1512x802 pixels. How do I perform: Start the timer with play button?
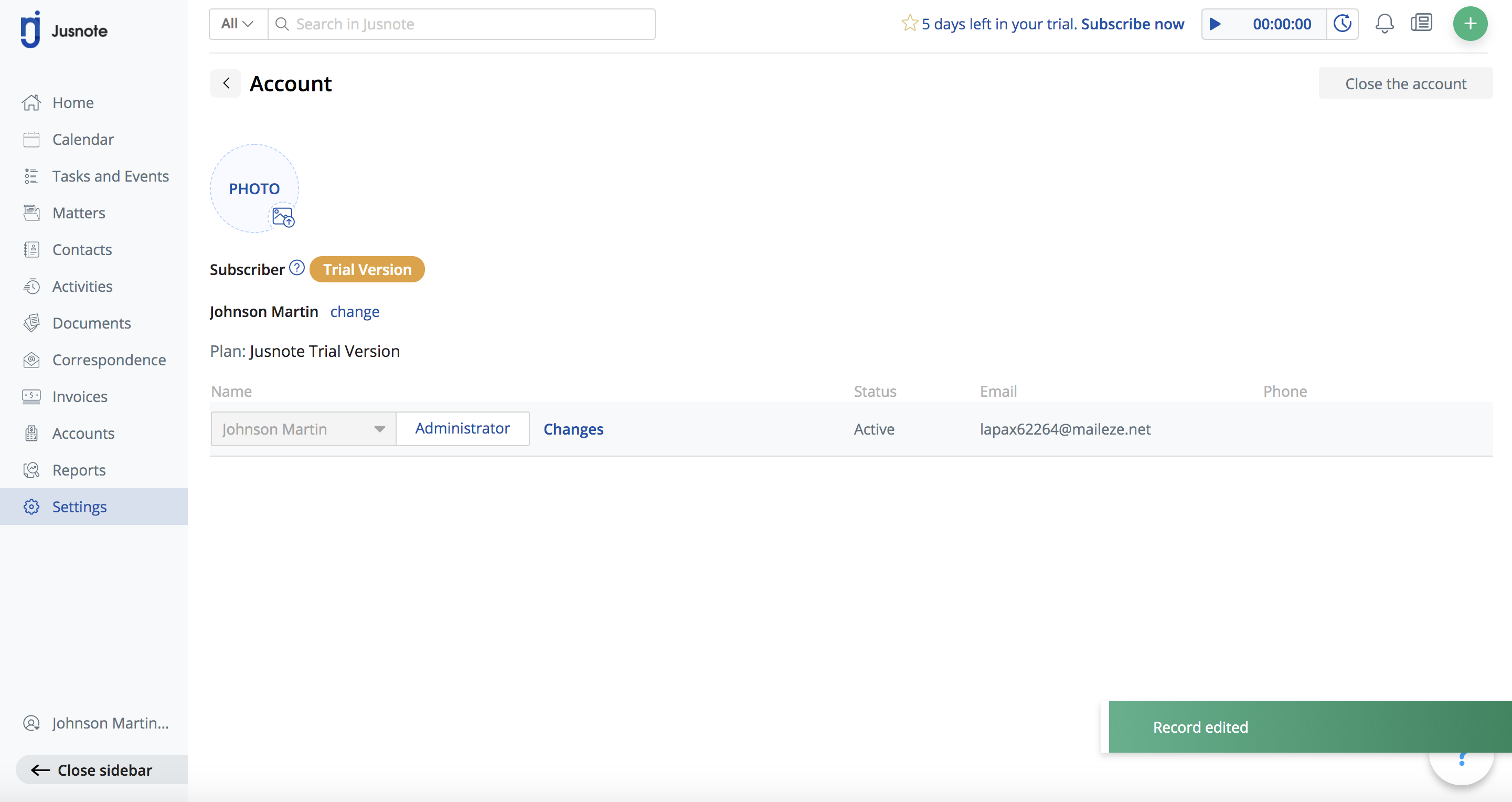pos(1216,24)
